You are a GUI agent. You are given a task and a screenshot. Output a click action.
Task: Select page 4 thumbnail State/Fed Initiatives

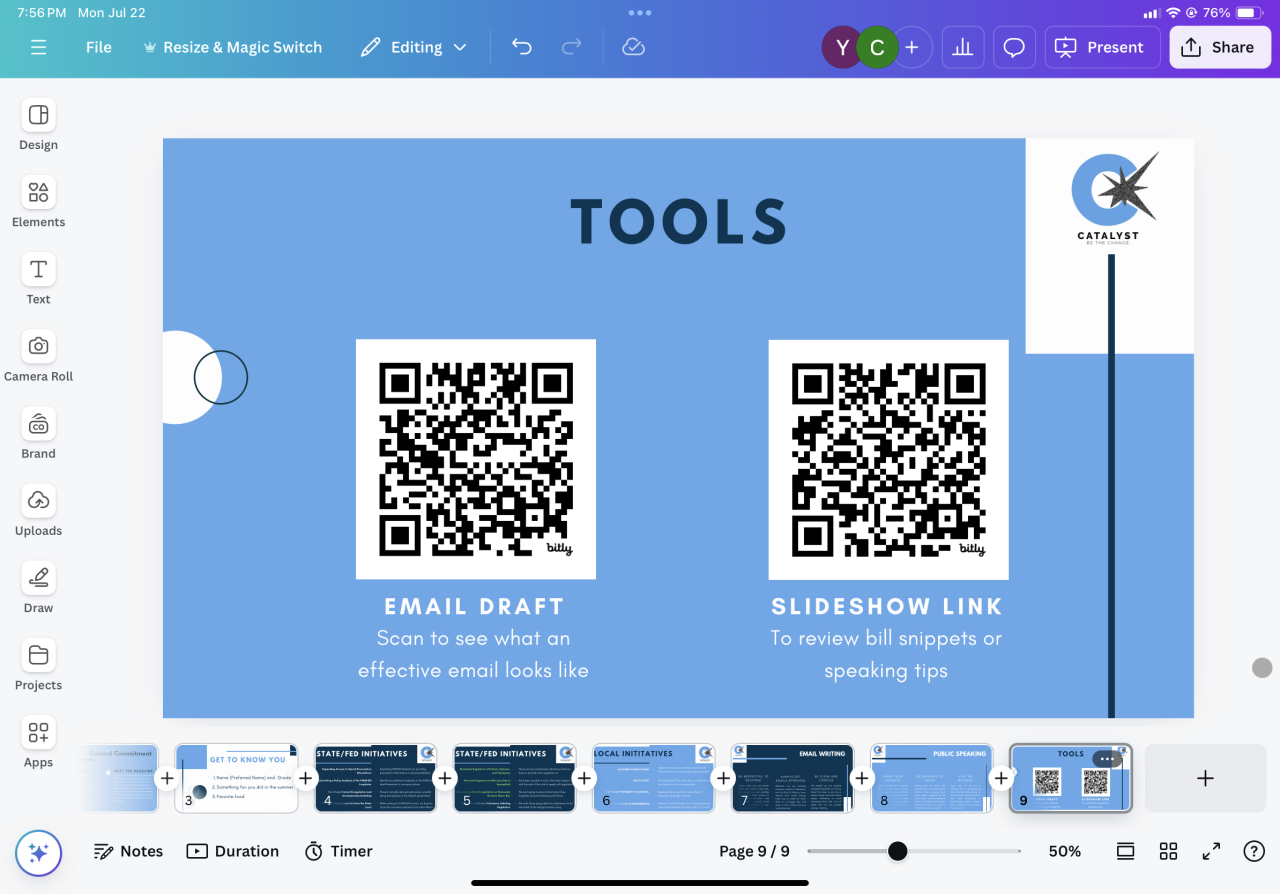click(x=376, y=778)
